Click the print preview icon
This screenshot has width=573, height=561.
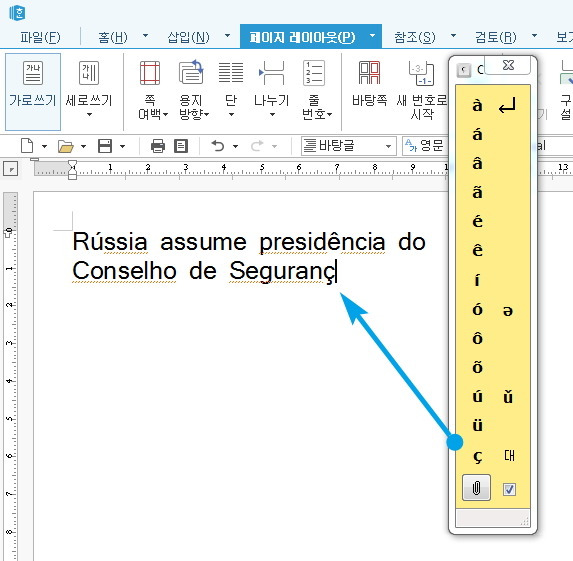coord(181,146)
